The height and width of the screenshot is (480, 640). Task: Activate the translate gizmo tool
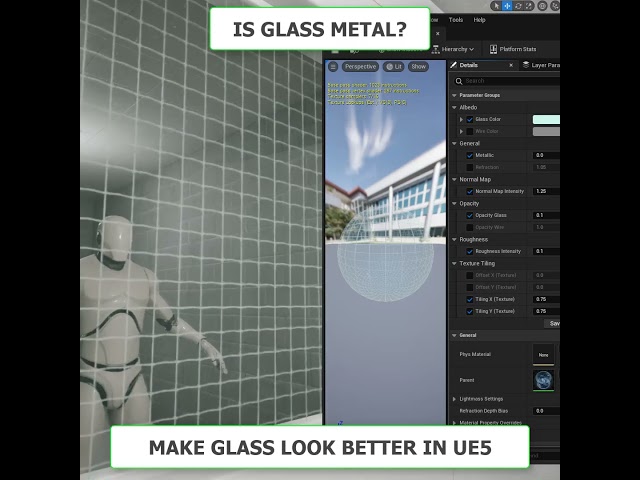point(507,6)
